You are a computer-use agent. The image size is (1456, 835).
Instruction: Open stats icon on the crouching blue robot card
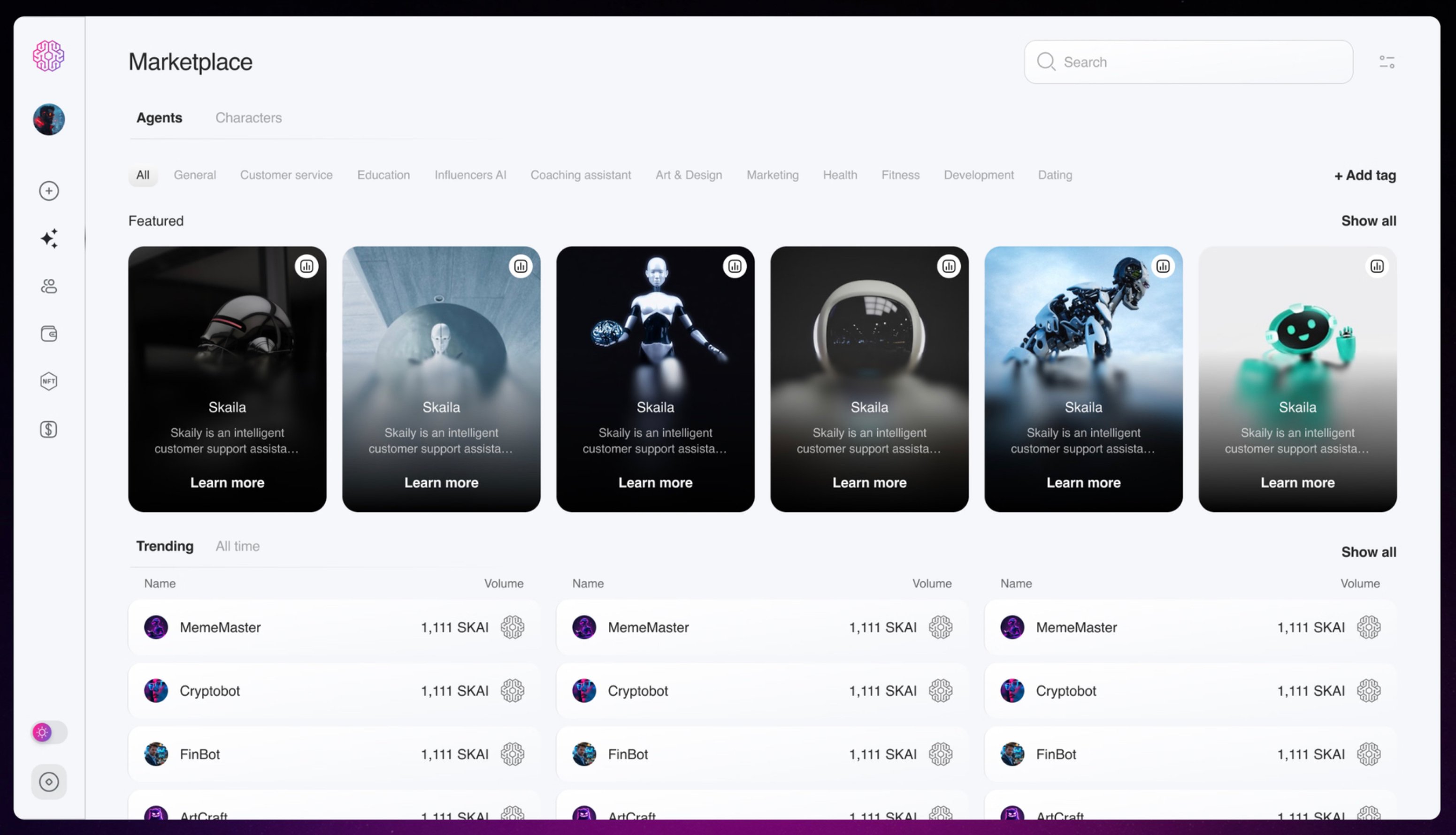click(1163, 266)
